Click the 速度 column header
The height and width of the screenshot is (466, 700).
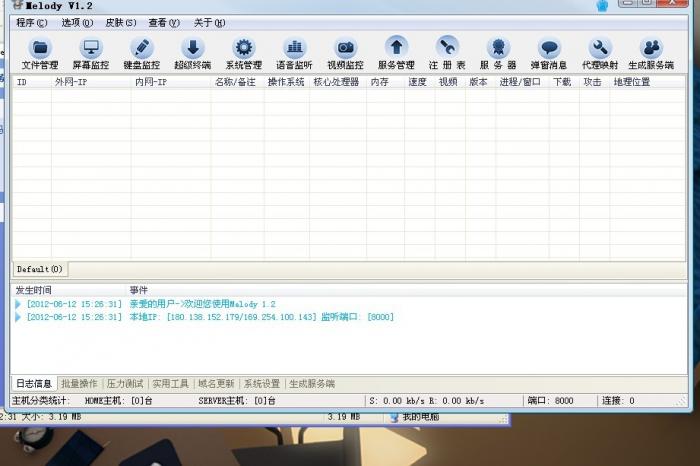[420, 82]
